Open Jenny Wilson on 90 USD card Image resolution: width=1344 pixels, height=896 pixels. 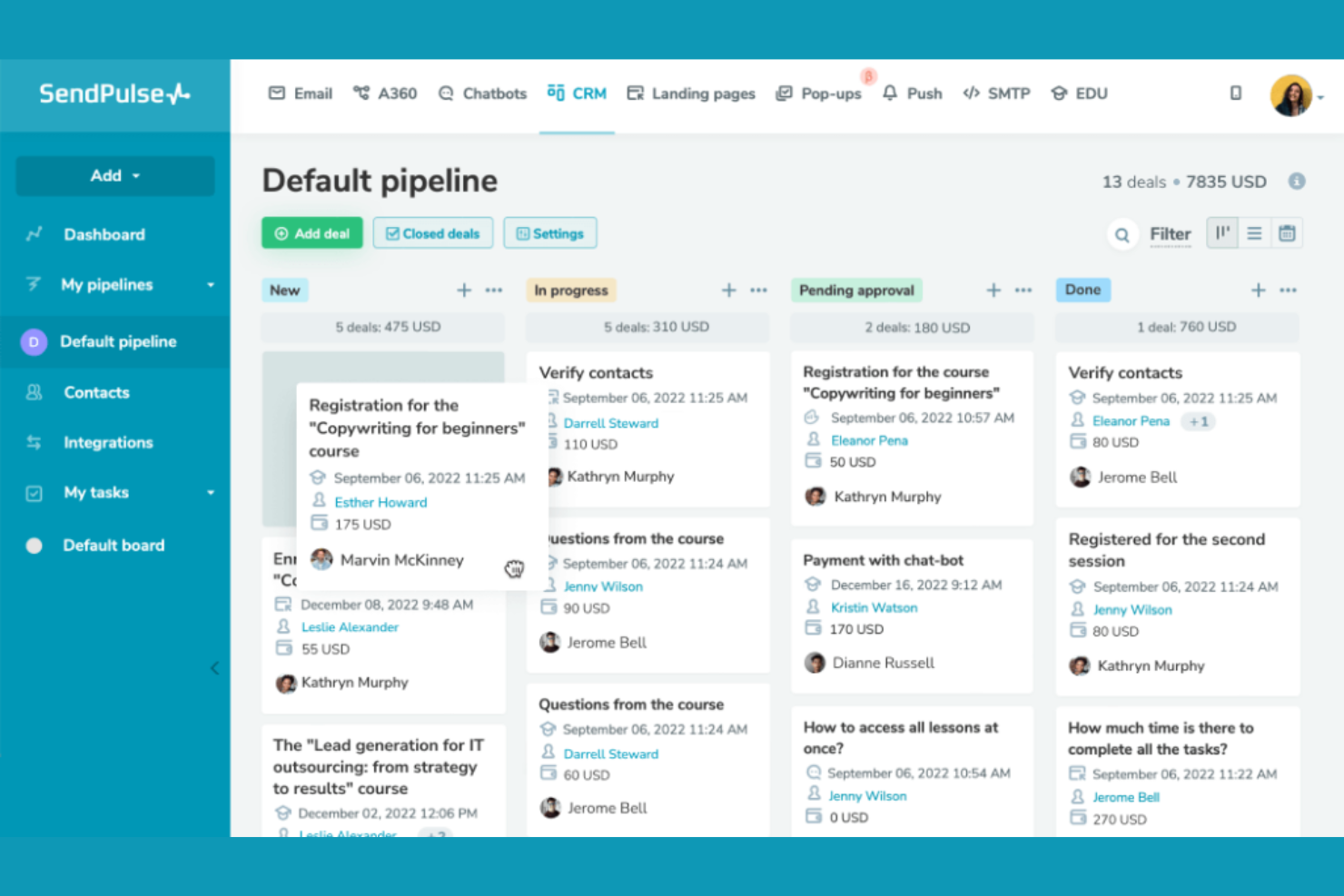pos(603,586)
